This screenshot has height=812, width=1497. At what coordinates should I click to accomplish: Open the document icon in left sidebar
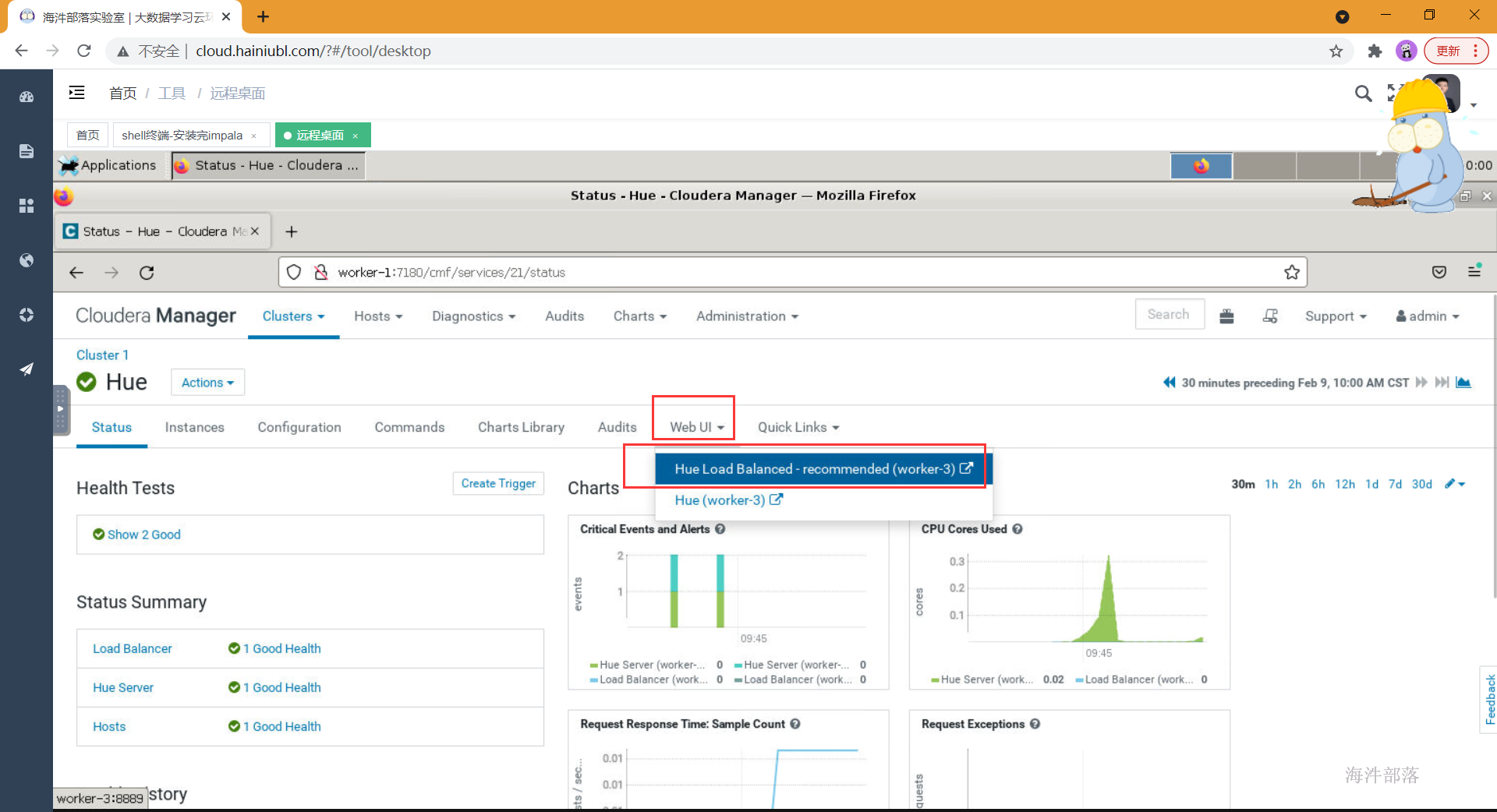click(27, 151)
